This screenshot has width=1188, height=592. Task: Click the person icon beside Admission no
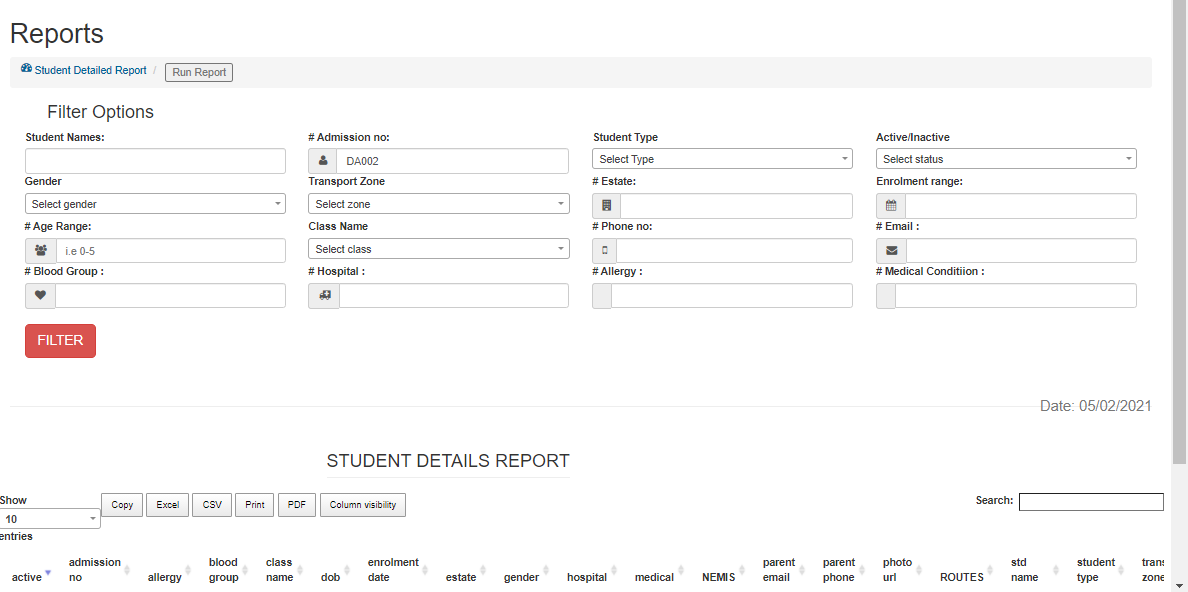[x=323, y=161]
